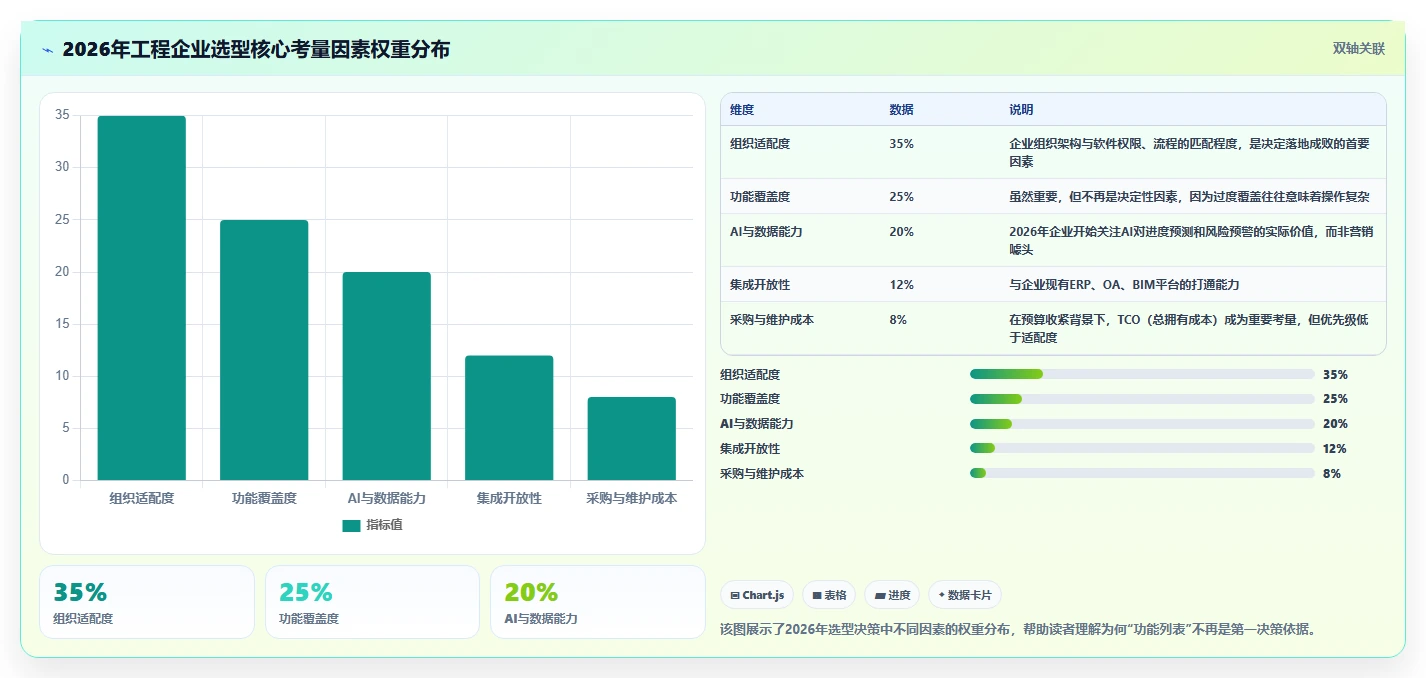Click the 25% 功能覆盖度 stat card
Screen dimensions: 1426x678
click(372, 602)
